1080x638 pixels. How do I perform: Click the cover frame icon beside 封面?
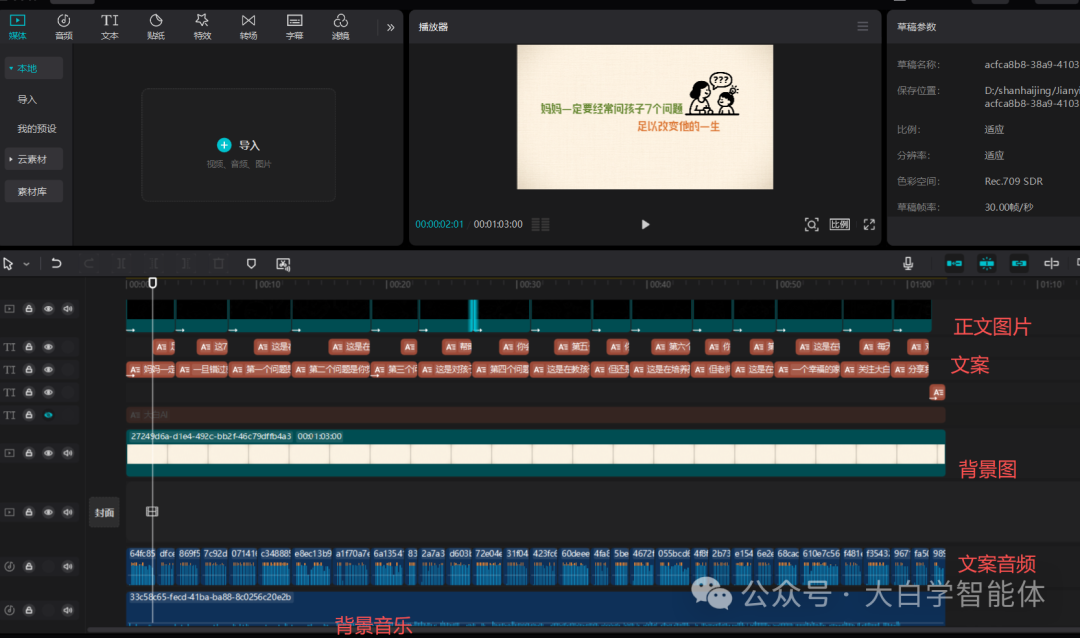coord(152,511)
